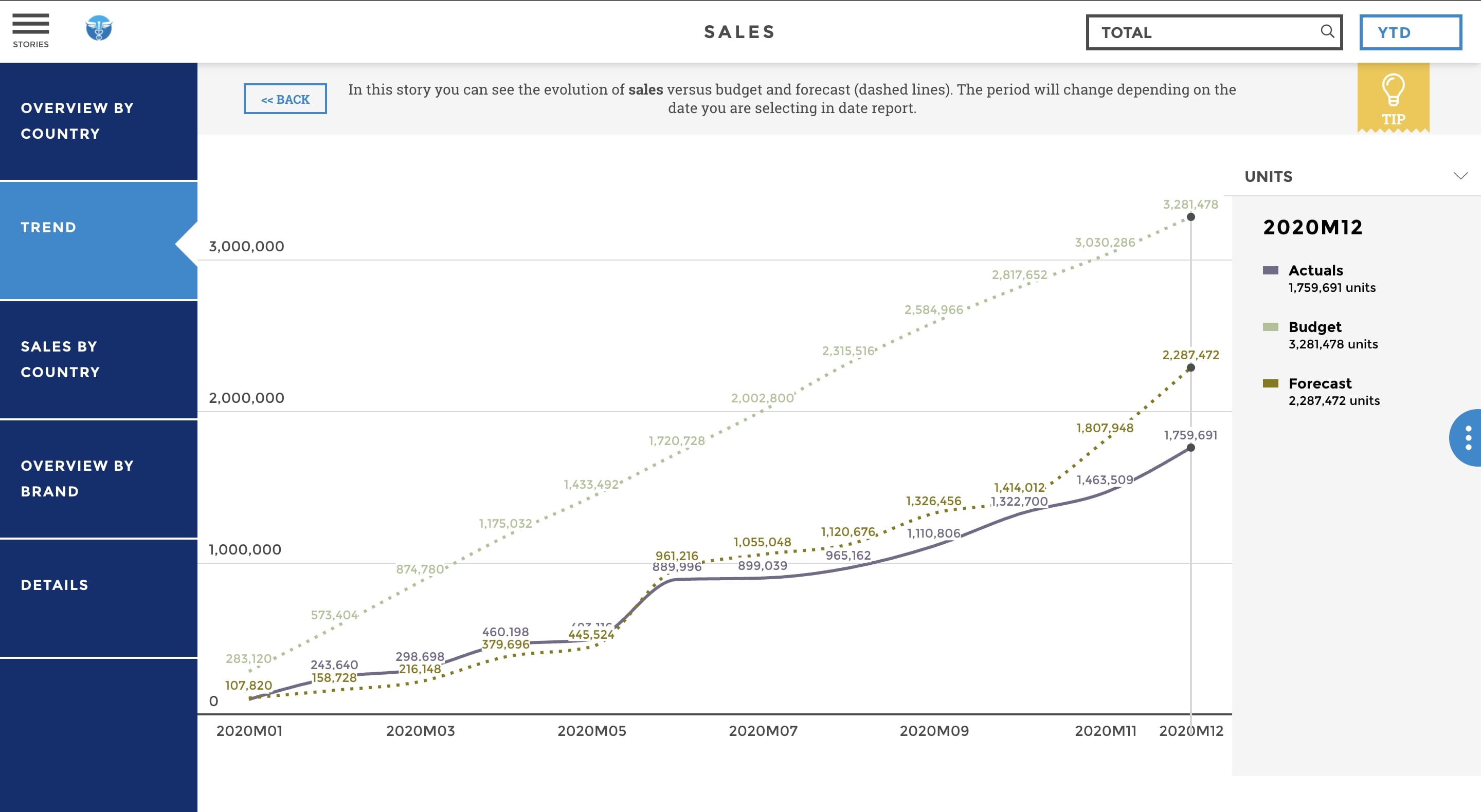Click the Actuals legend color swatch
This screenshot has height=812, width=1481.
coord(1270,271)
